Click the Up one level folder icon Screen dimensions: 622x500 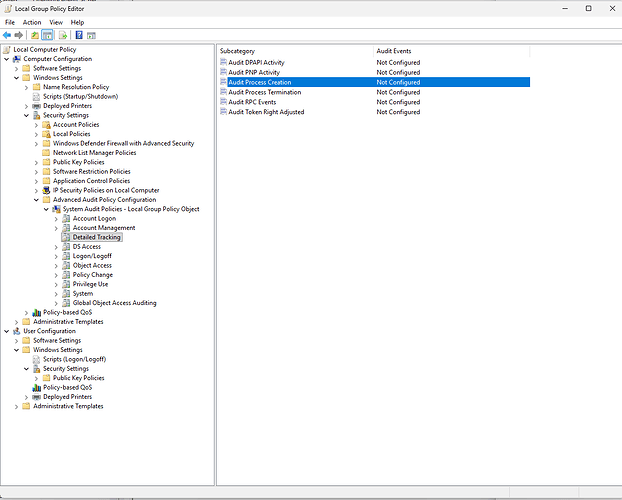pos(35,35)
